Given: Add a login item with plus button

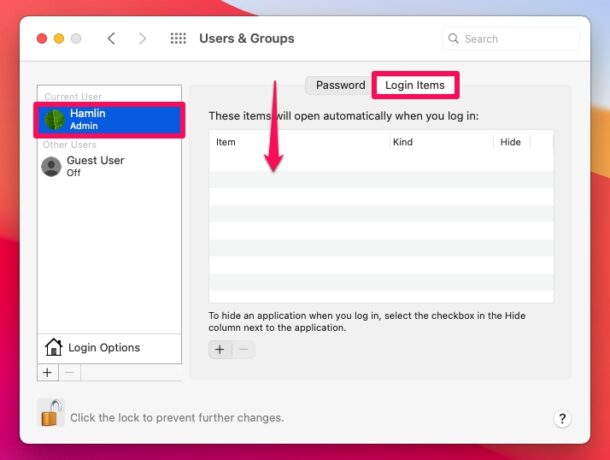Looking at the screenshot, I should (x=220, y=349).
